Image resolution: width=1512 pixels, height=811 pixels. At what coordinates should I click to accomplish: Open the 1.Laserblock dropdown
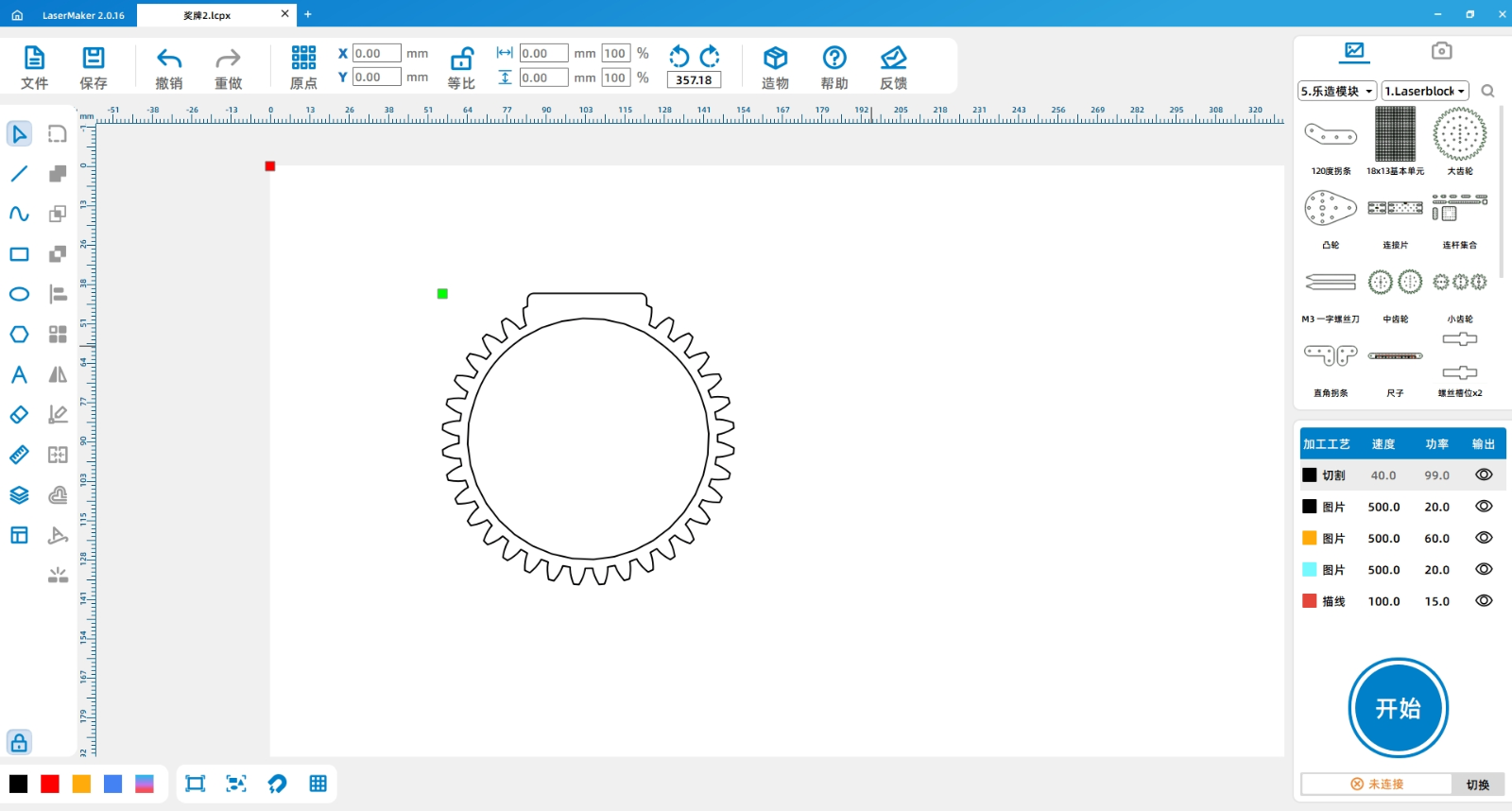coord(1424,91)
